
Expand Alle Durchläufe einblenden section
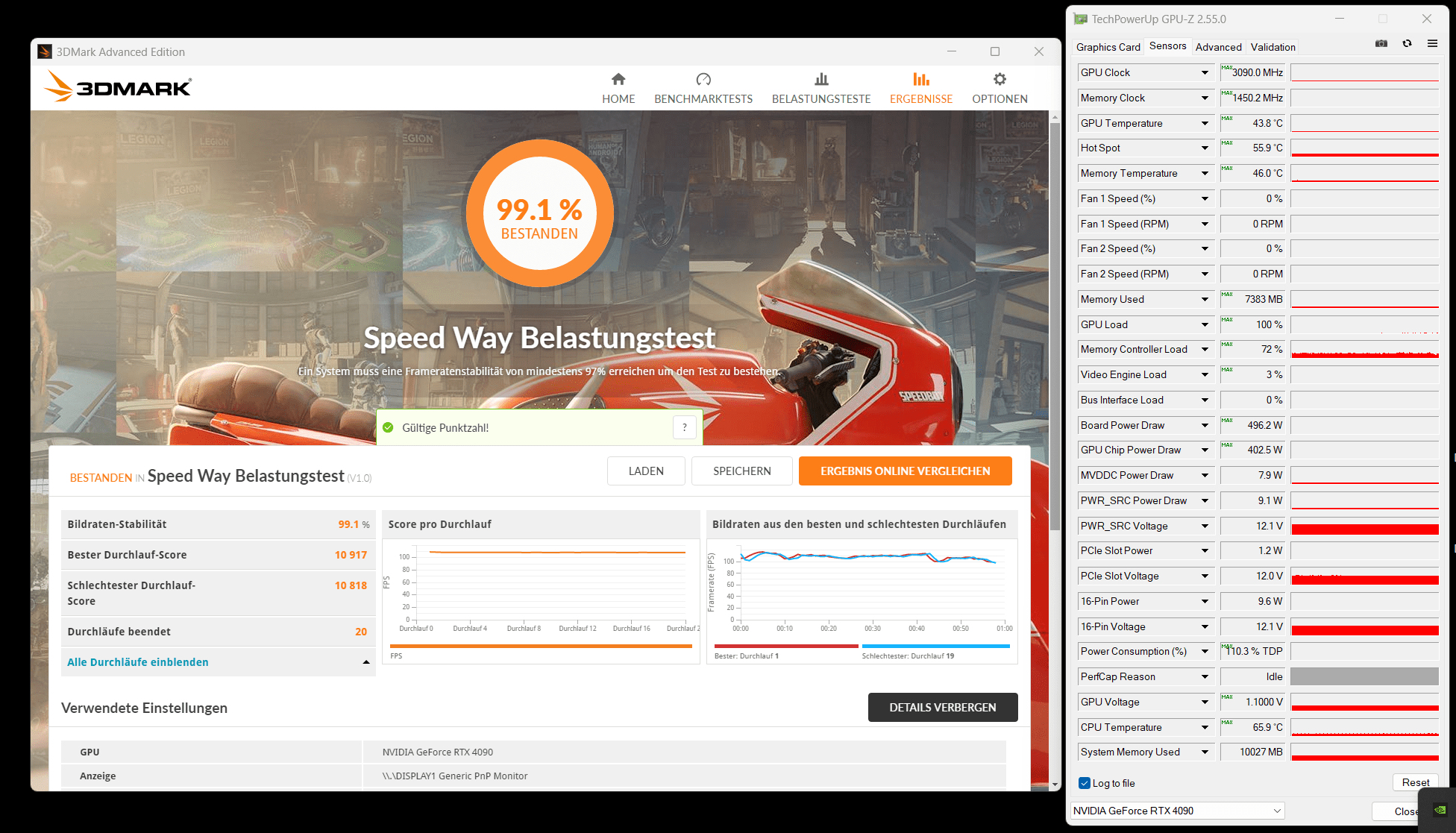click(x=218, y=662)
